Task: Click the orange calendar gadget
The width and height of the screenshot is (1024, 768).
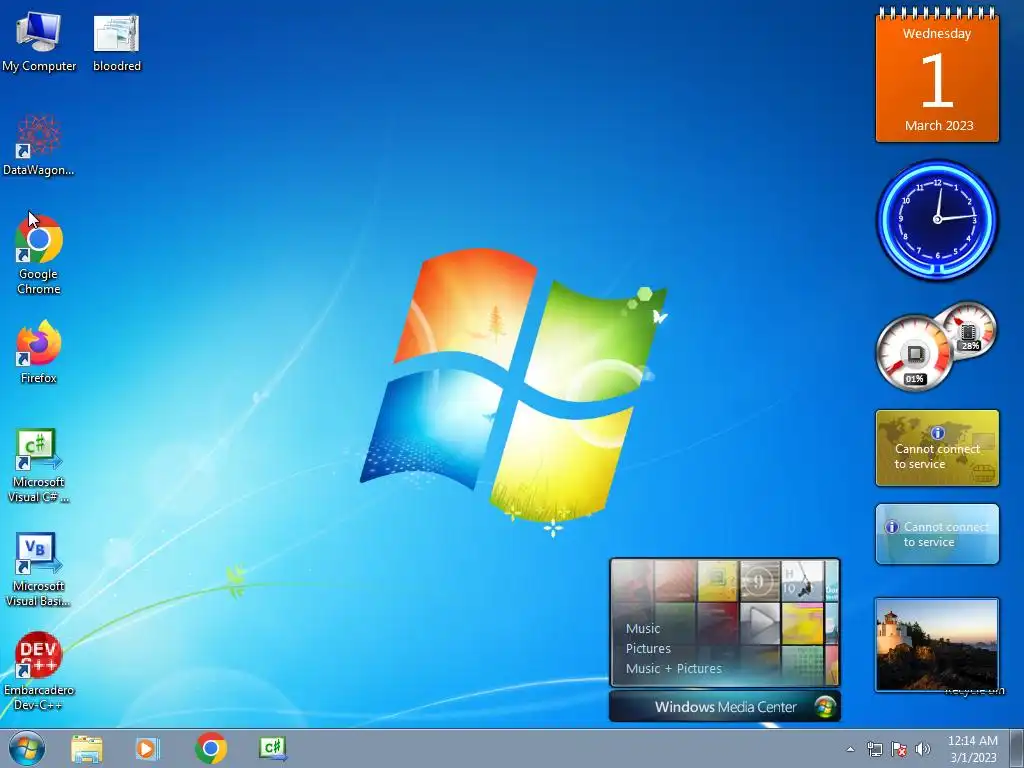Action: [937, 75]
